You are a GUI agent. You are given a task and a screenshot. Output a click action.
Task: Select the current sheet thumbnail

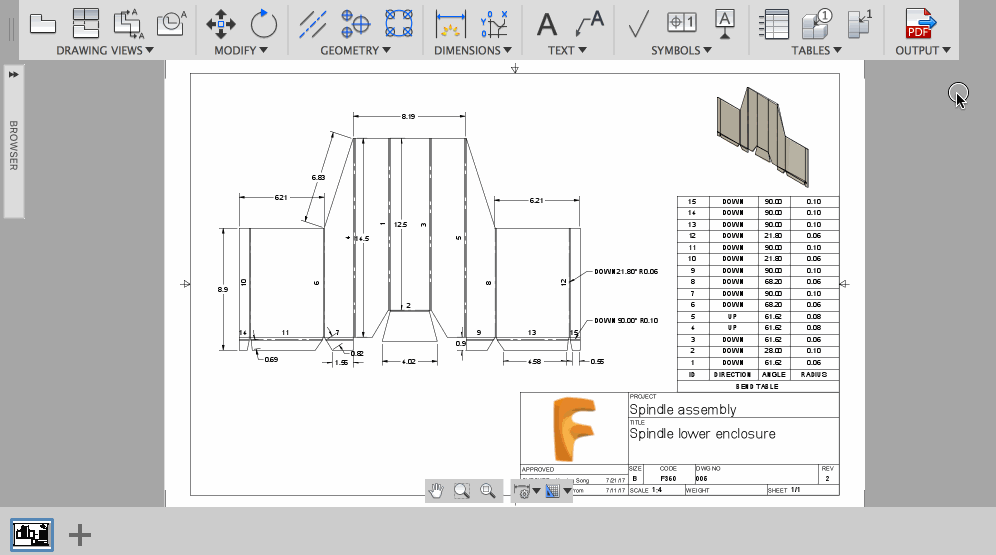coord(32,534)
